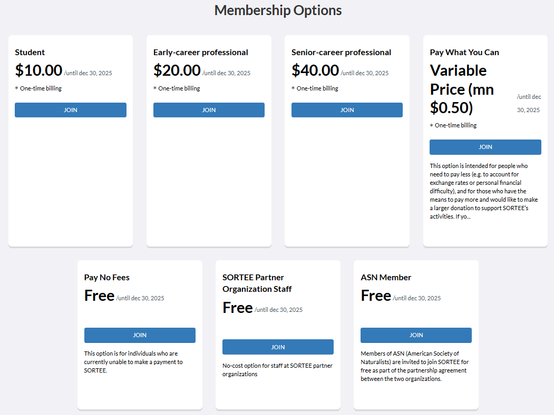Click the Senior-career professional heading
Viewport: 554px width, 415px height.
[x=341, y=52]
